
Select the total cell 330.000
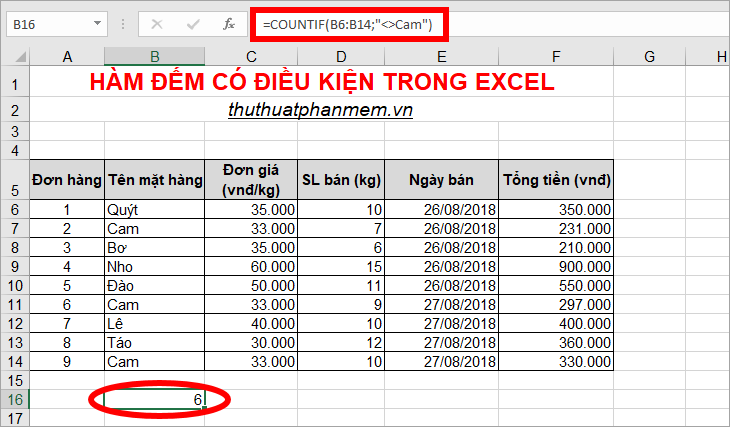point(556,361)
